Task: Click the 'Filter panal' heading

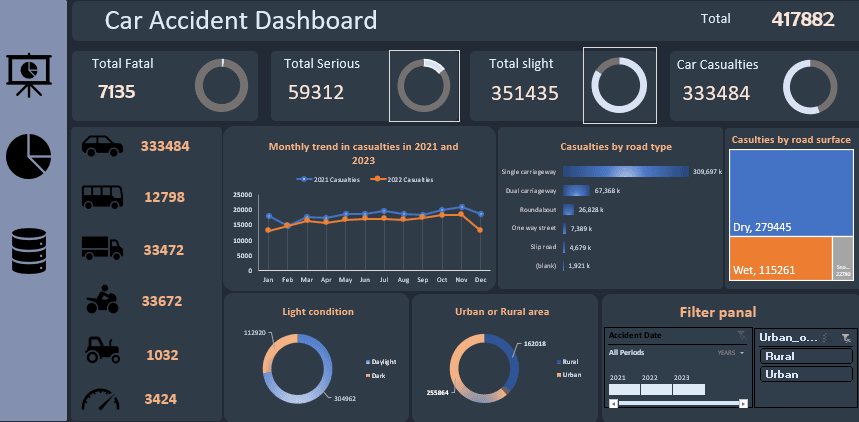Action: (718, 312)
